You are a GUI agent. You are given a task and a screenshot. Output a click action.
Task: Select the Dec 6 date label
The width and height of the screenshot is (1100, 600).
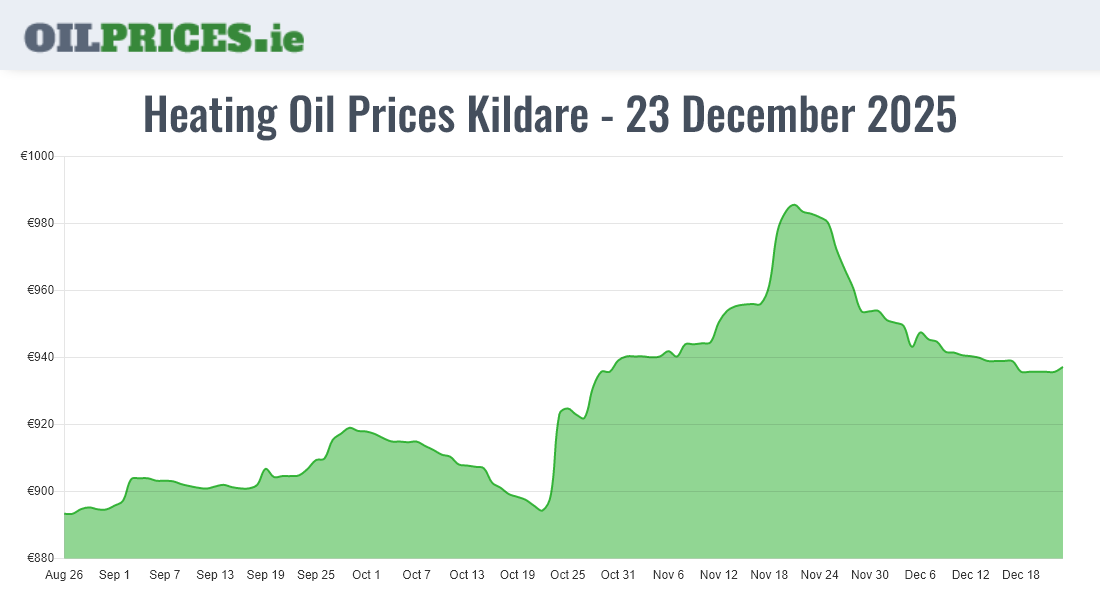pos(920,575)
